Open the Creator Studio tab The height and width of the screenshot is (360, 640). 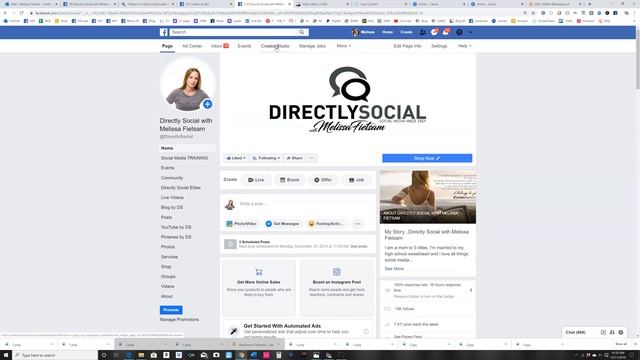pyautogui.click(x=275, y=46)
